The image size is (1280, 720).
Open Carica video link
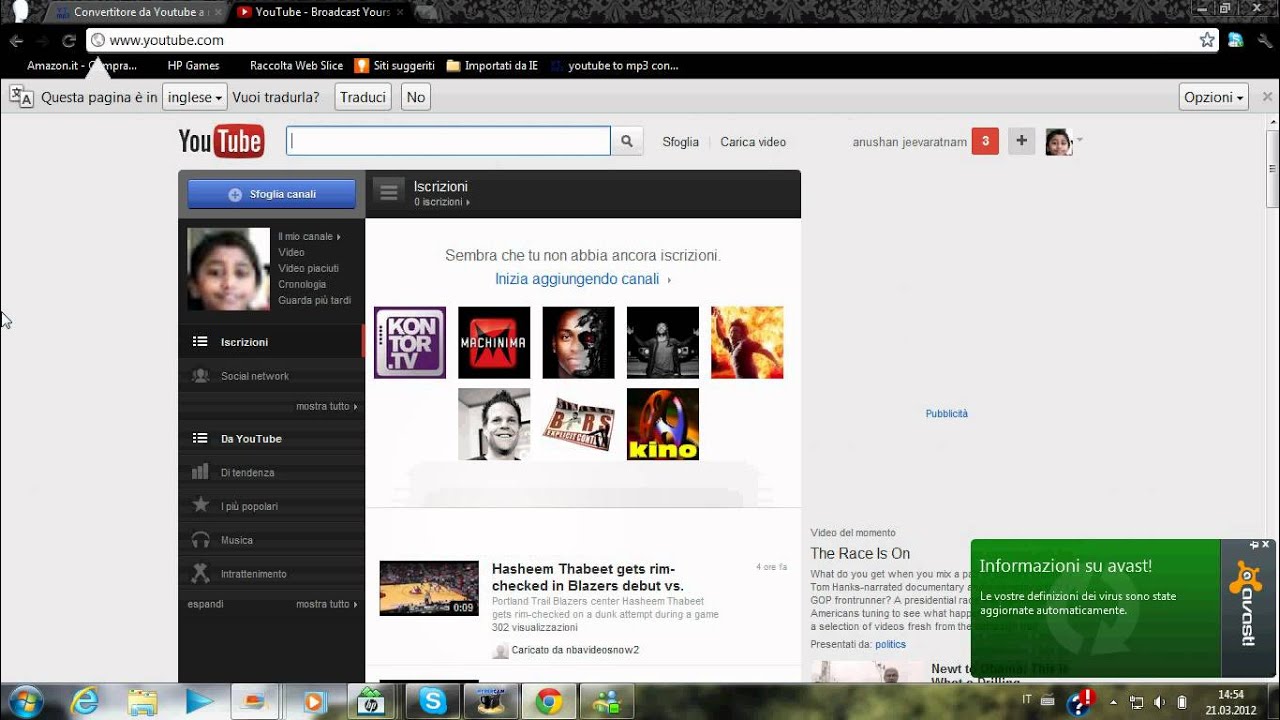(753, 142)
